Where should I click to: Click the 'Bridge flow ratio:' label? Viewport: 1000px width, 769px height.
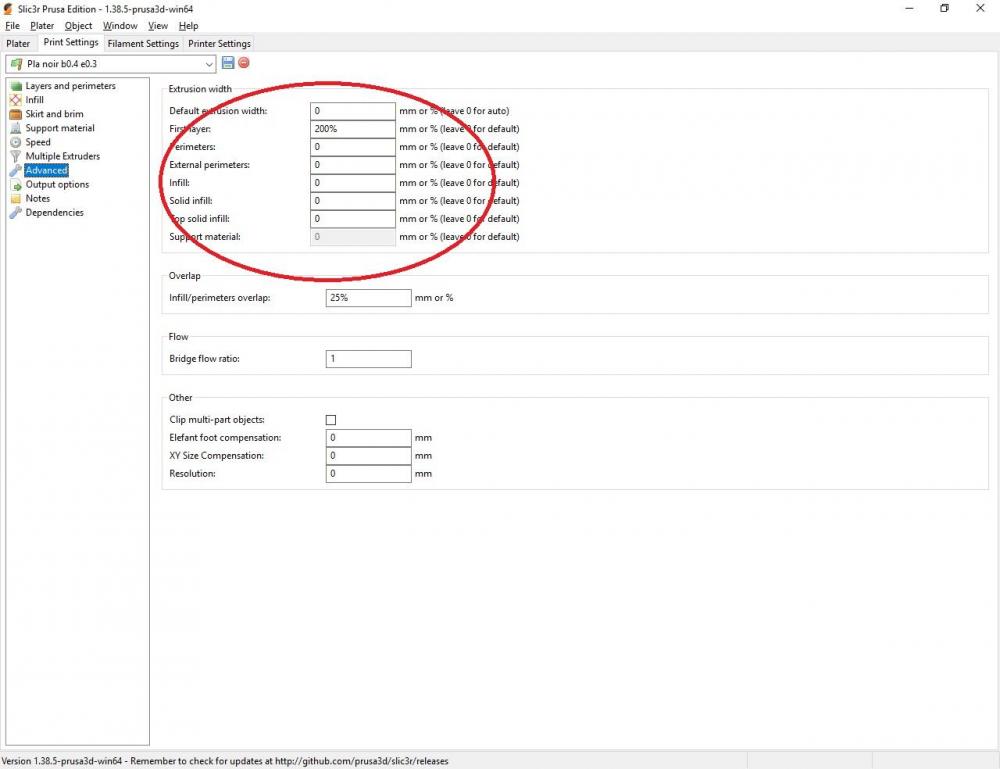point(205,359)
